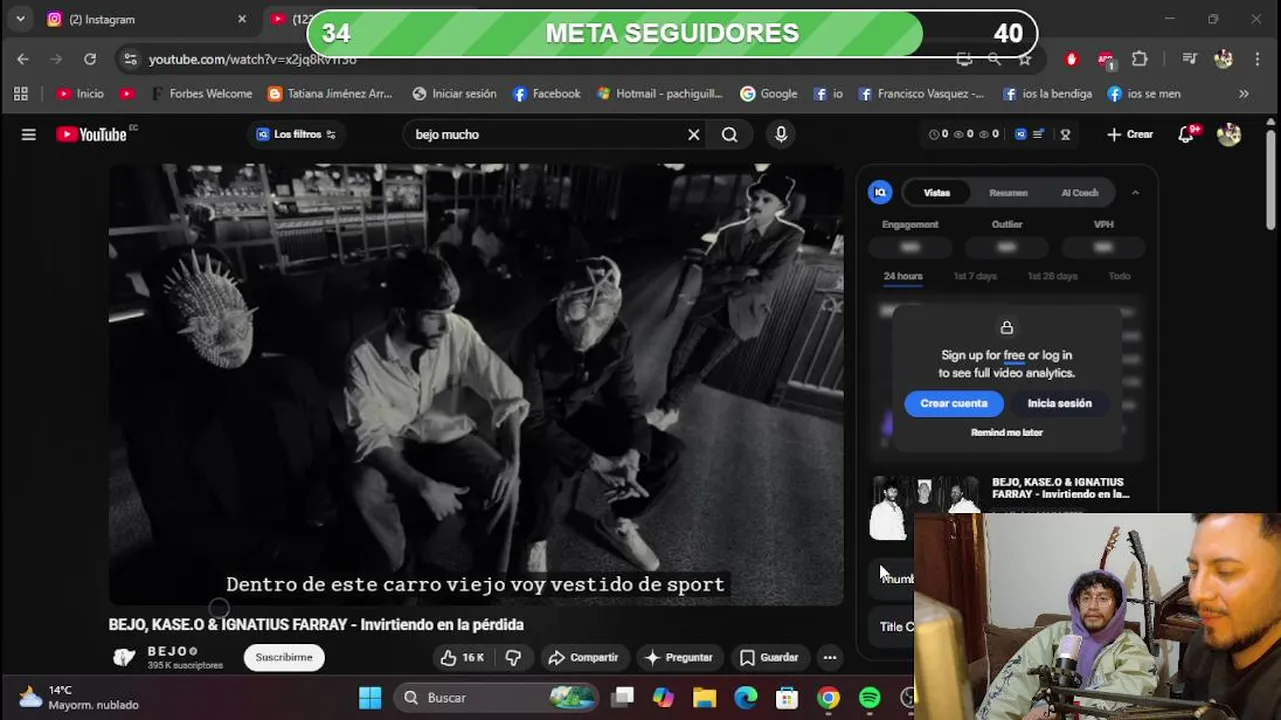Run search with the magnifier button
This screenshot has height=720, width=1281.
(730, 134)
